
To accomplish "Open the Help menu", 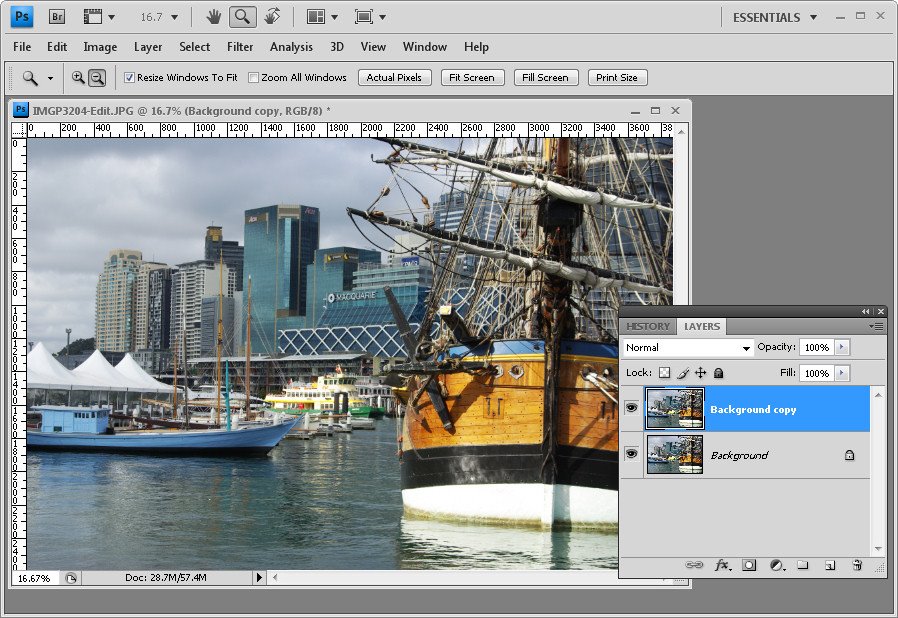I will (x=476, y=47).
